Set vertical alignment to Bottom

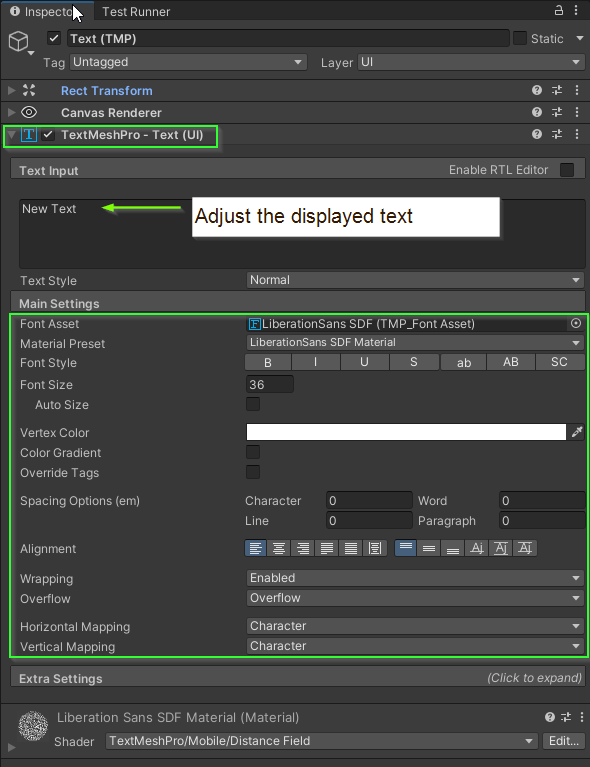(x=453, y=548)
